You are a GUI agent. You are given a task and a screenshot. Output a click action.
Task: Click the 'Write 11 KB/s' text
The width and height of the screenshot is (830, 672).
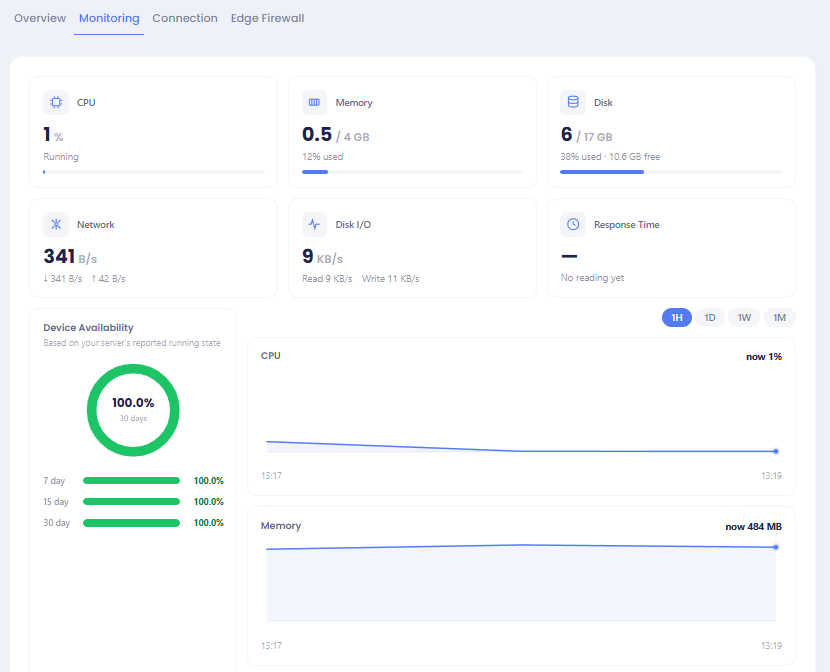click(391, 278)
